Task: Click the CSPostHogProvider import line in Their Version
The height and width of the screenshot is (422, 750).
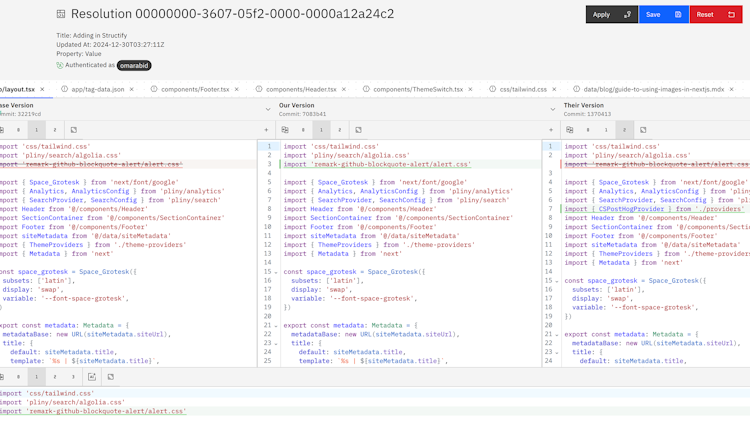Action: 654,209
